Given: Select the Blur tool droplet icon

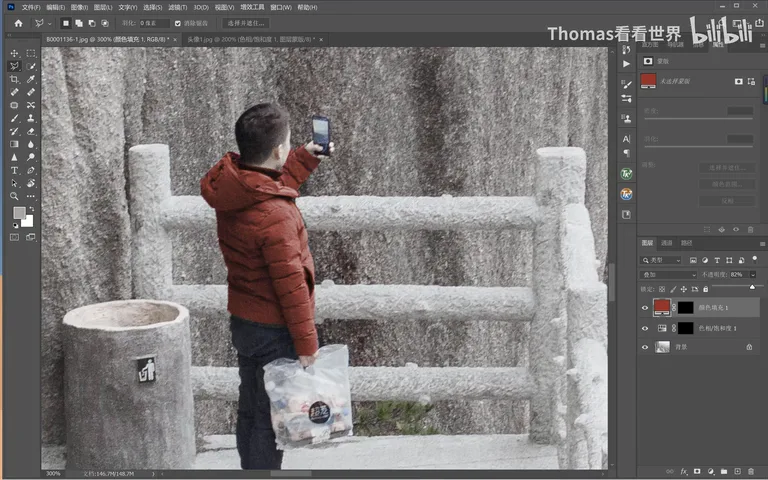Looking at the screenshot, I should (x=31, y=144).
